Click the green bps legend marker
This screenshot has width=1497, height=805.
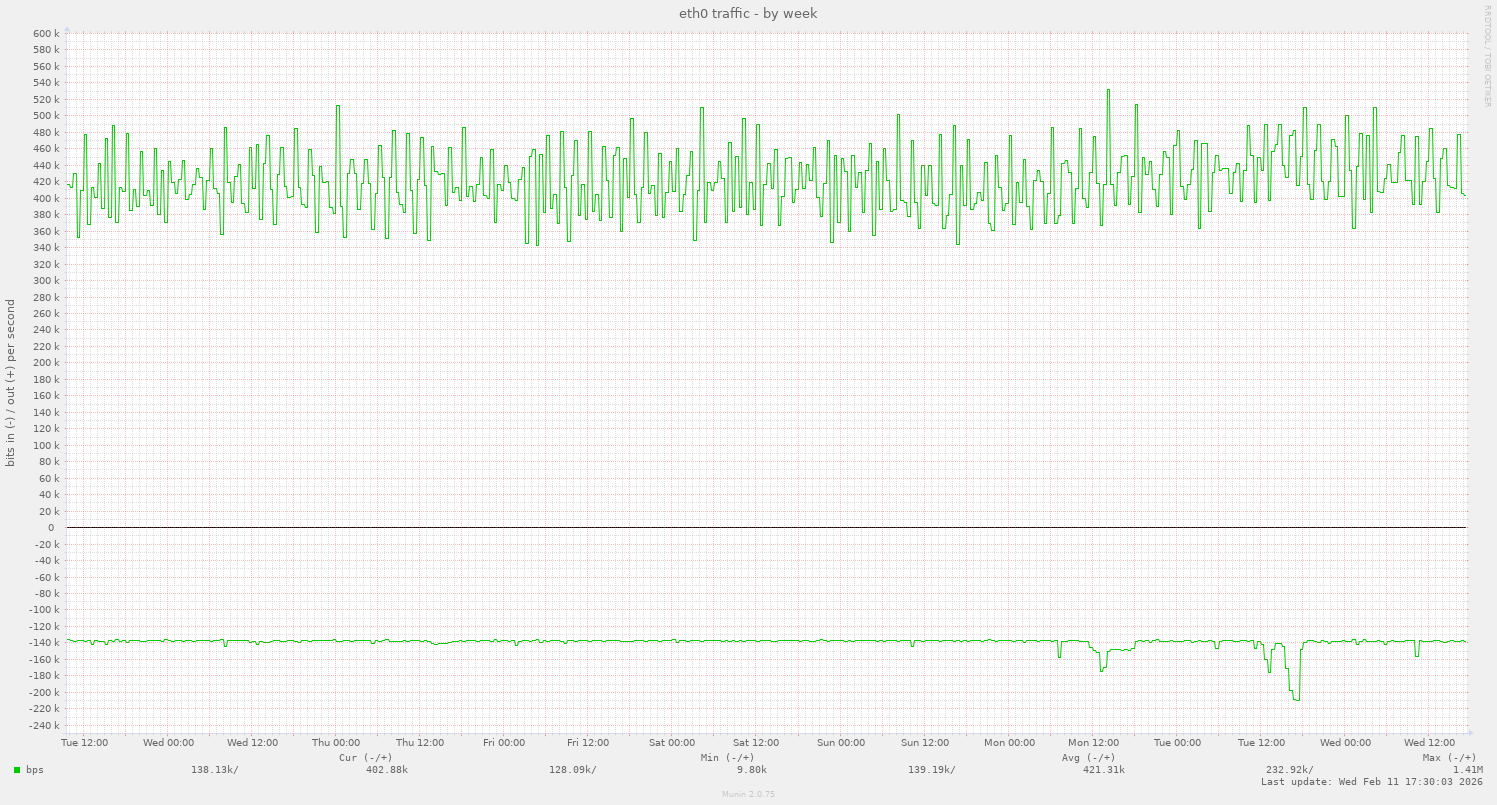coord(19,770)
